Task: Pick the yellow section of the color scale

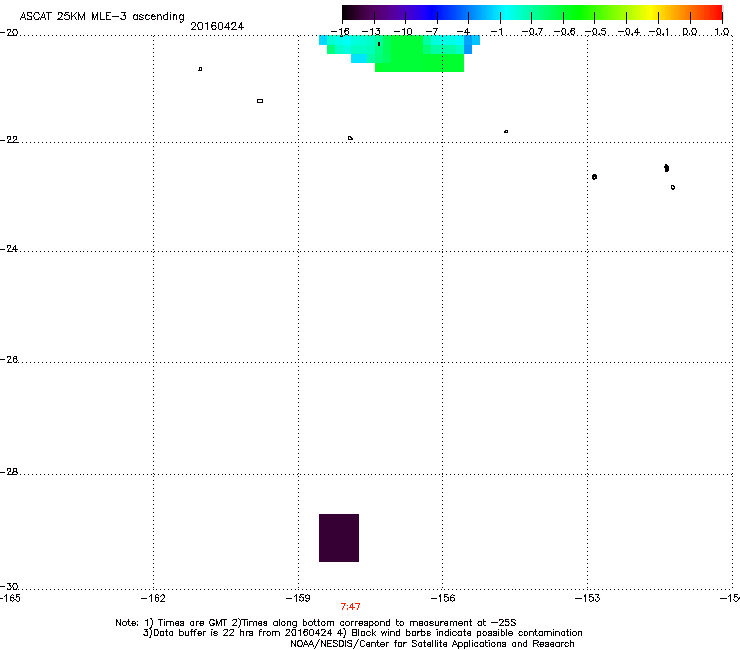Action: [651, 13]
